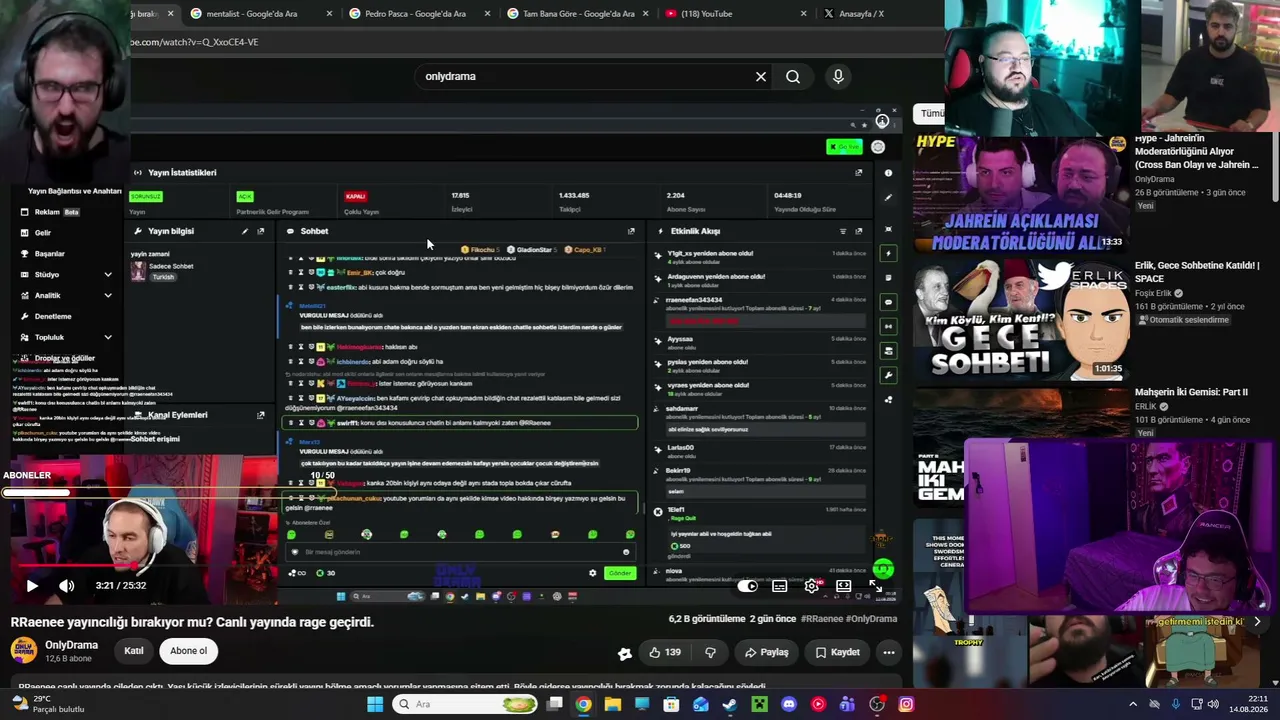The width and height of the screenshot is (1280, 720).
Task: Select the Tümü filter chip
Action: coord(931,114)
